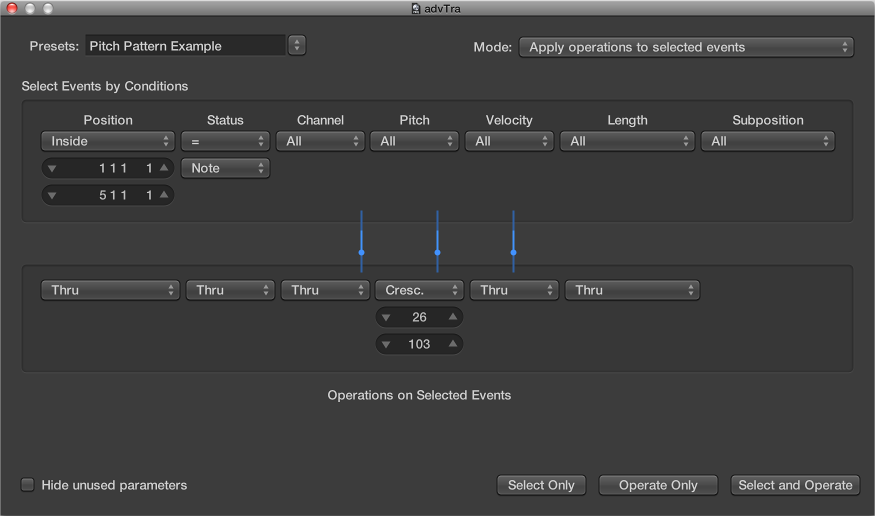
Task: Click the Velocity mapping line handle
Action: pos(513,252)
